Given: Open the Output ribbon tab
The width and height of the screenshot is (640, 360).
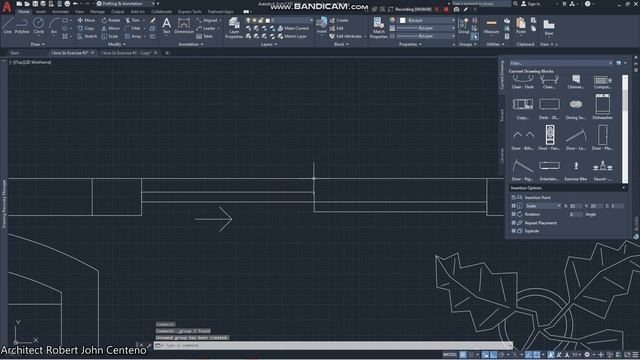Looking at the screenshot, I should coord(118,11).
